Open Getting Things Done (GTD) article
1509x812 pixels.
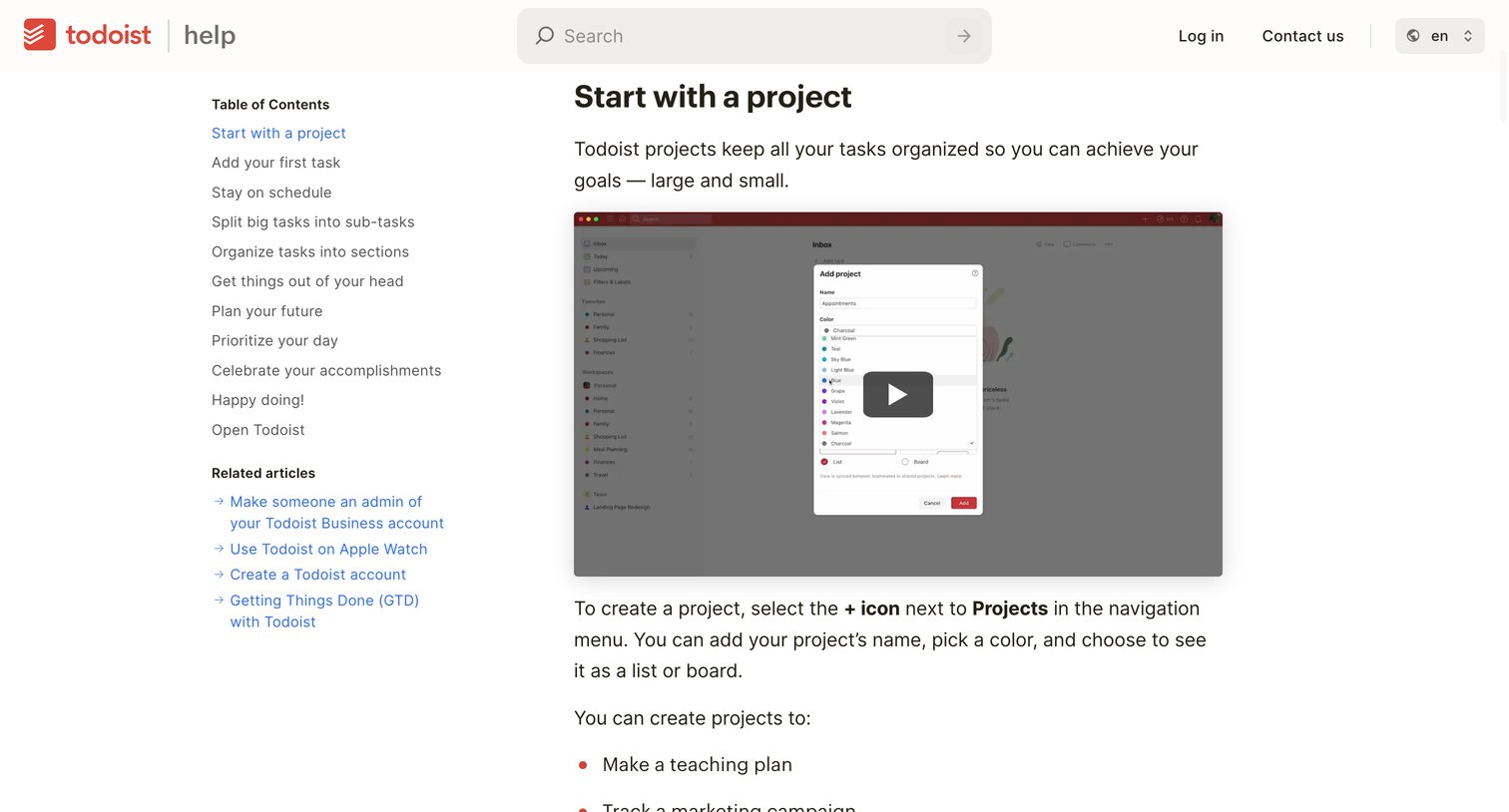click(324, 610)
